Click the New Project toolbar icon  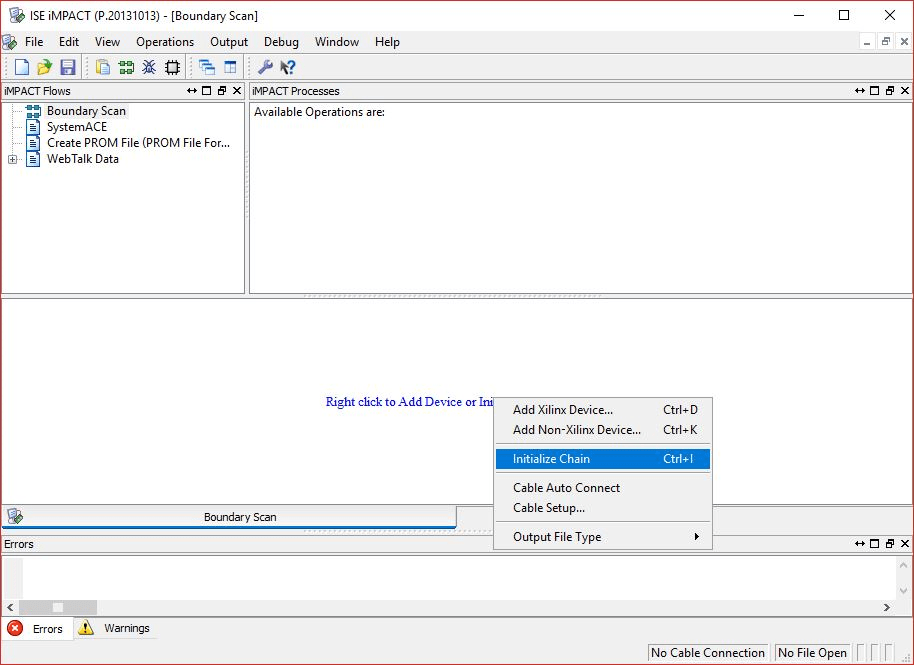click(22, 67)
